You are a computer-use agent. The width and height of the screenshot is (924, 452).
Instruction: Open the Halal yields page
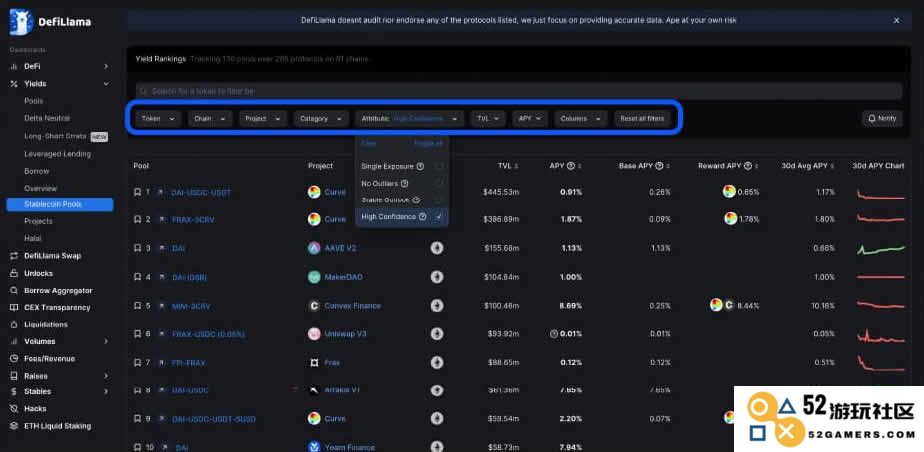(32, 238)
